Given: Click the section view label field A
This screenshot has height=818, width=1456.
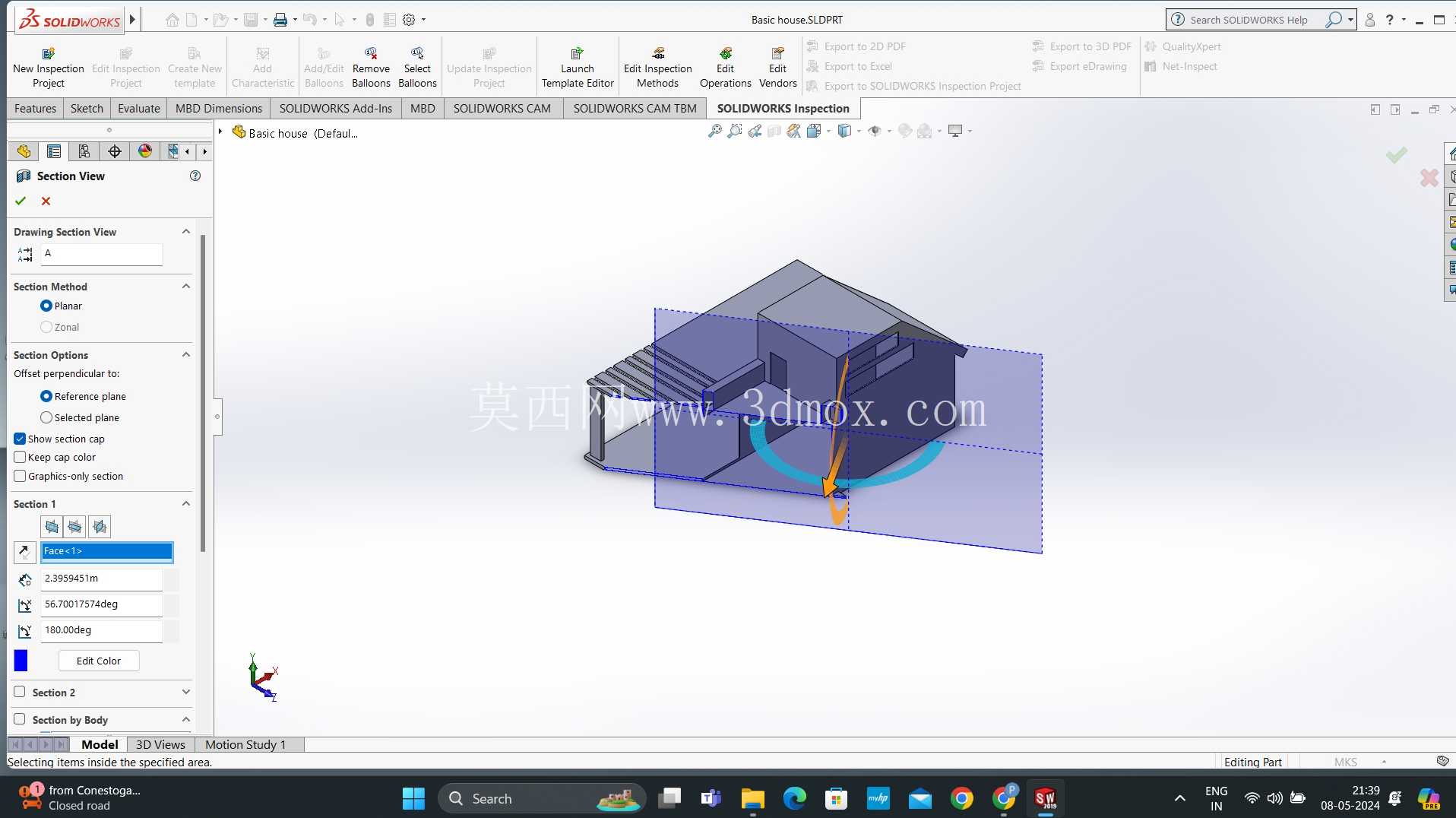Looking at the screenshot, I should (102, 253).
